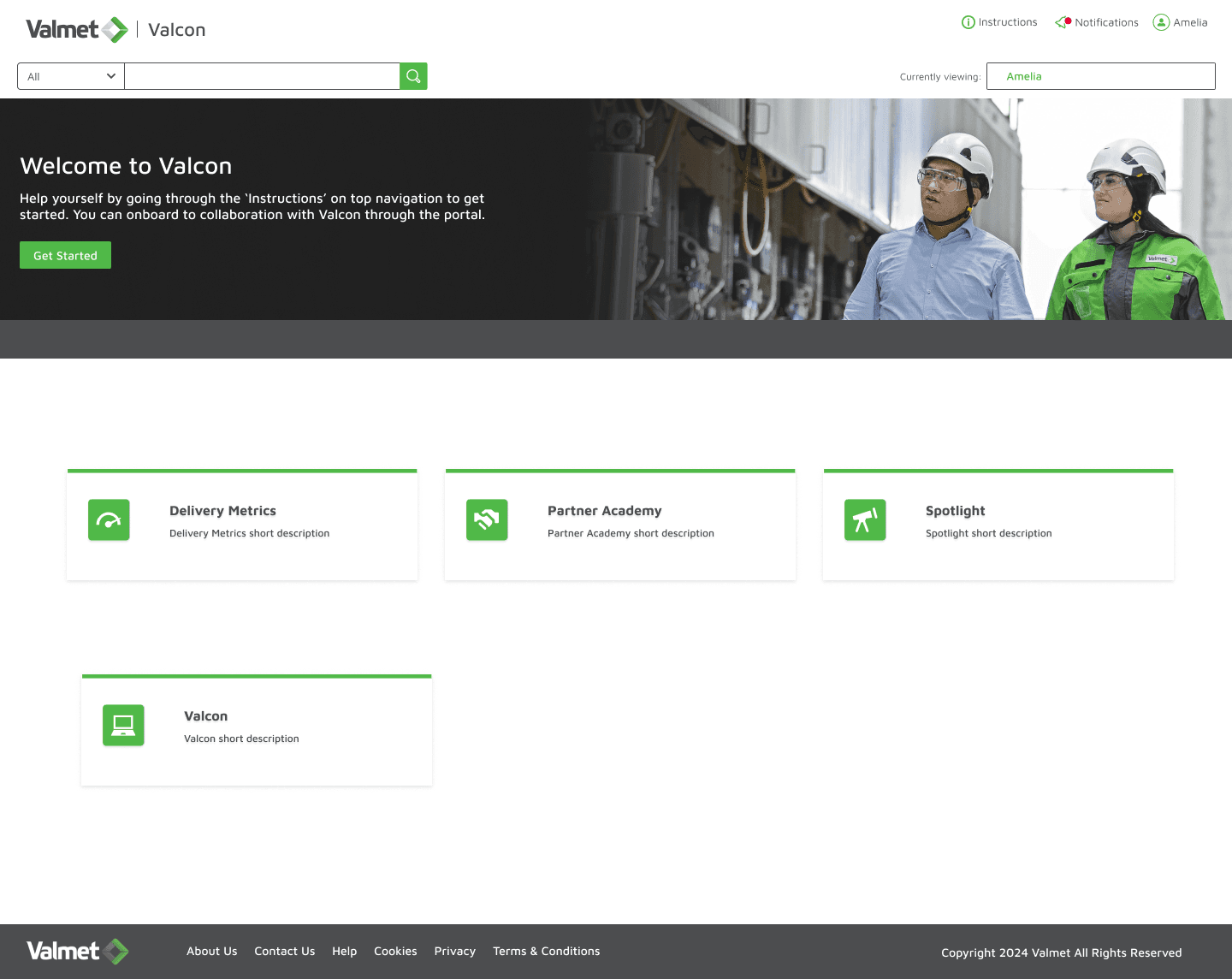
Task: Open the Valcon card title
Action: (206, 716)
